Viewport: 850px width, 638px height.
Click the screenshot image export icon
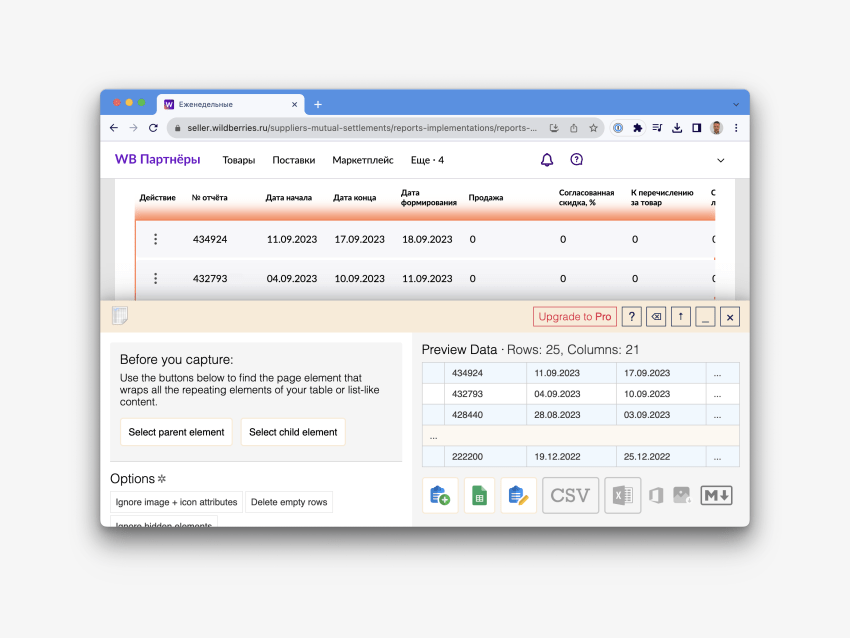point(681,495)
